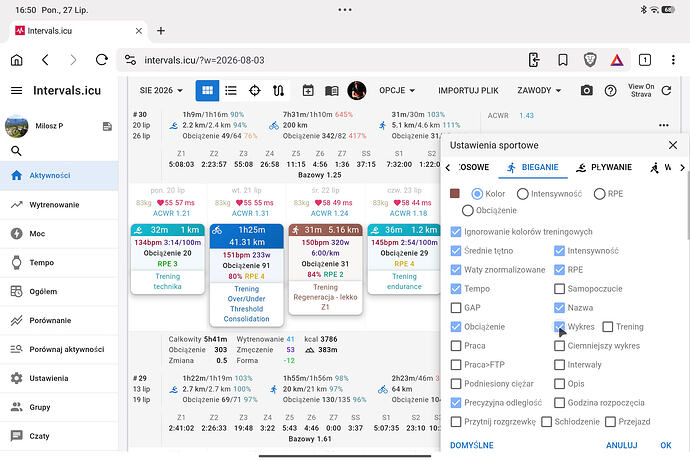
Task: Click ANULUJ to cancel settings
Action: [x=621, y=445]
